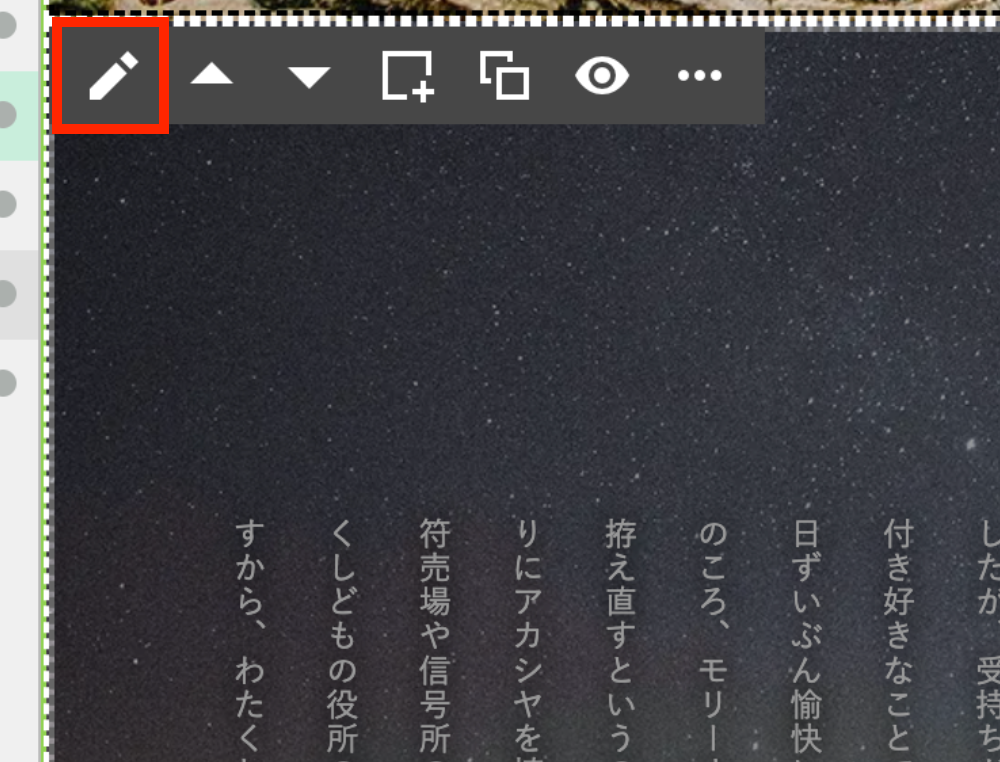This screenshot has height=762, width=1000.
Task: Toggle block visibility with the eye icon
Action: point(601,76)
